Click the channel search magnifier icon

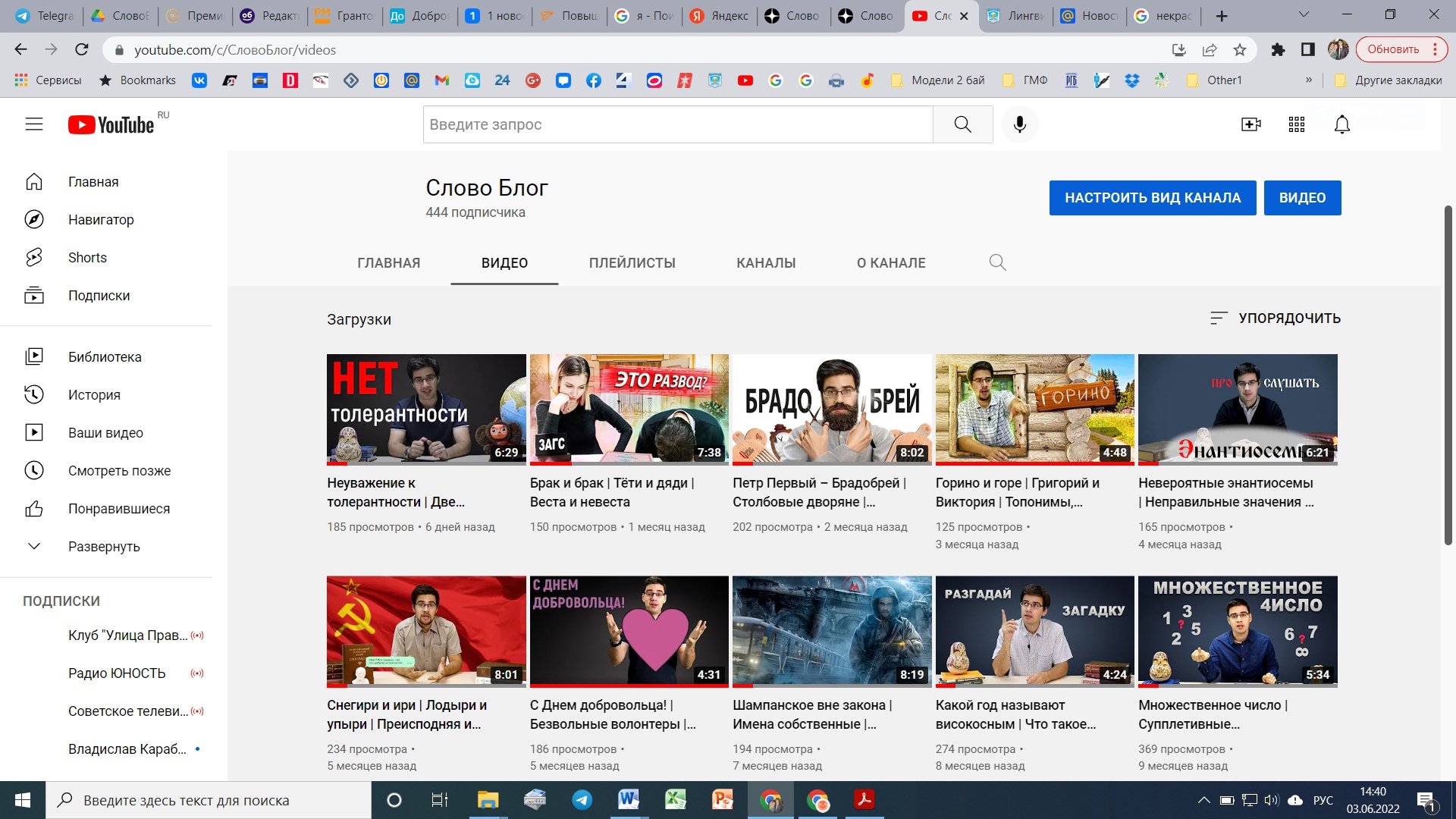click(x=997, y=262)
